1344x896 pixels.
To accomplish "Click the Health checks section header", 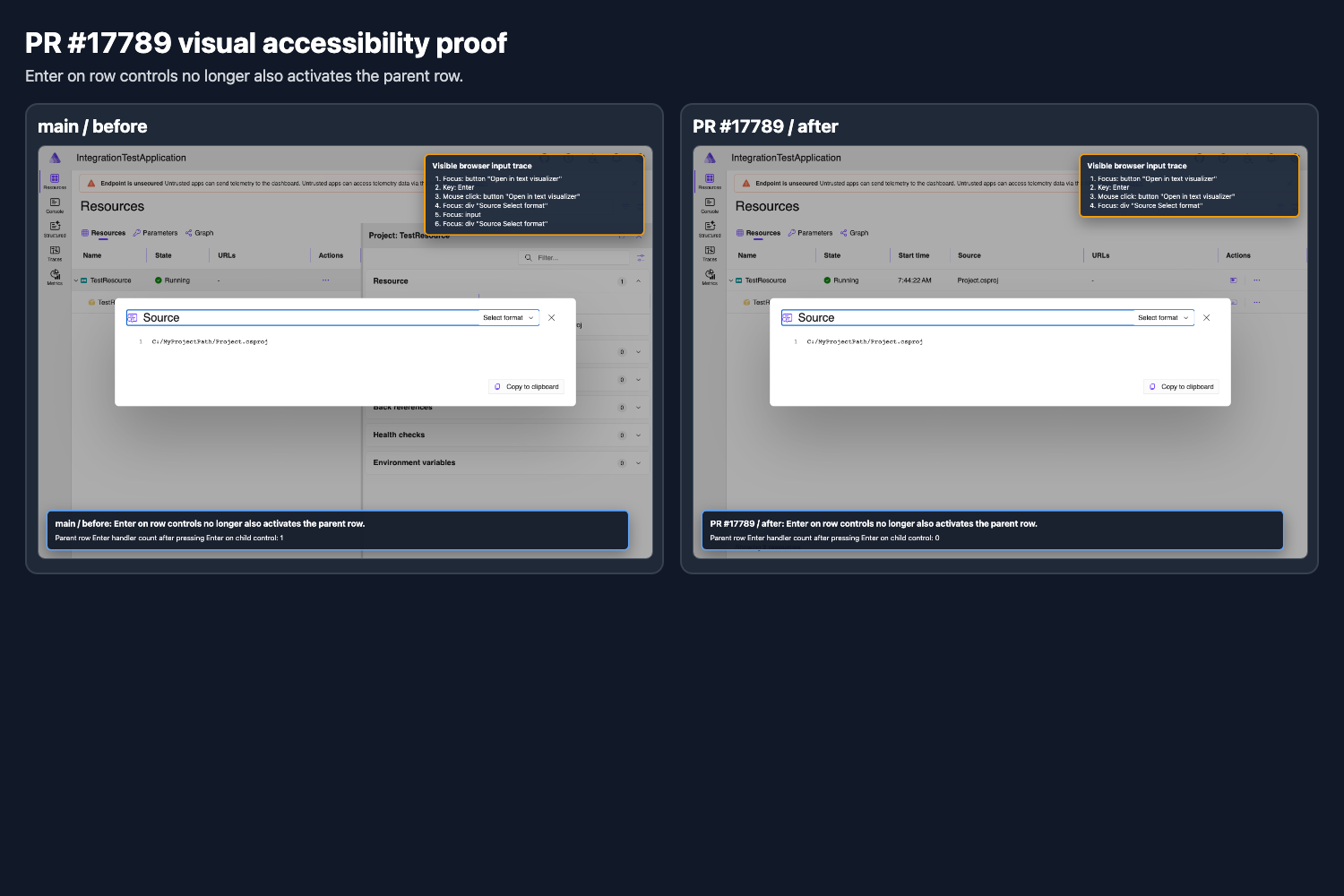I will pyautogui.click(x=506, y=435).
